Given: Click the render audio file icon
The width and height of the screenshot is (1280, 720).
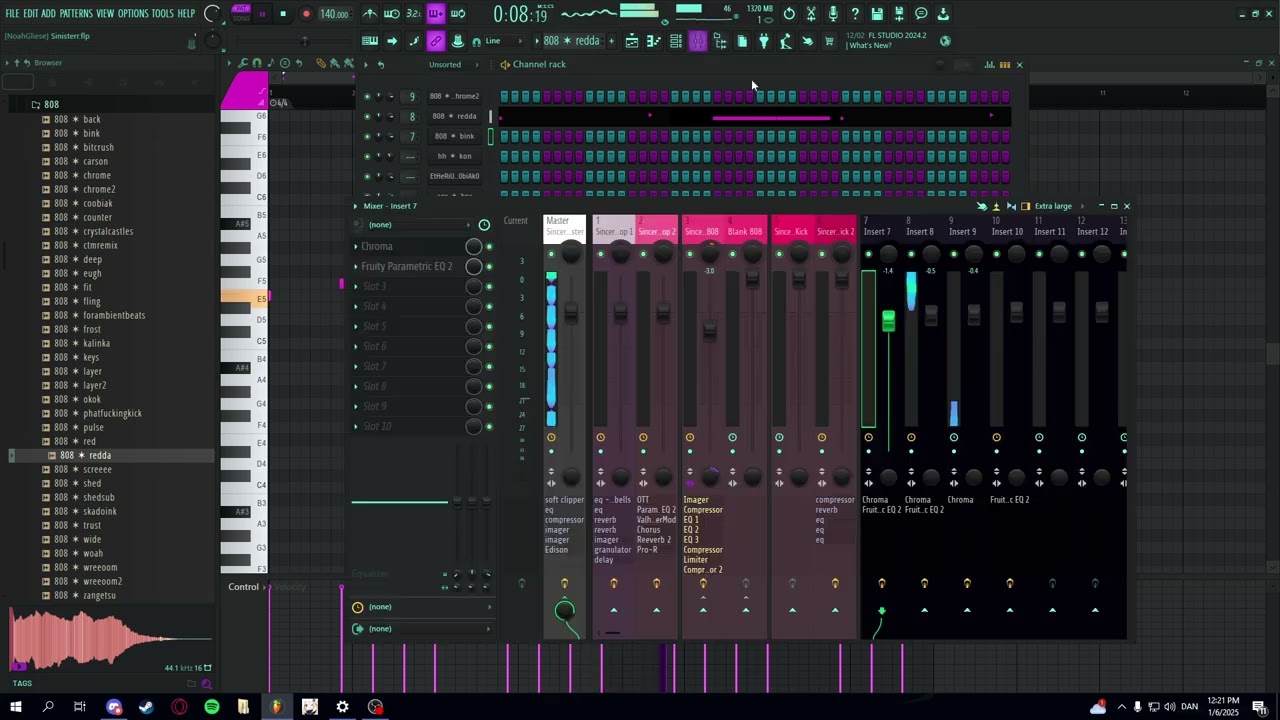Looking at the screenshot, I should click(899, 14).
